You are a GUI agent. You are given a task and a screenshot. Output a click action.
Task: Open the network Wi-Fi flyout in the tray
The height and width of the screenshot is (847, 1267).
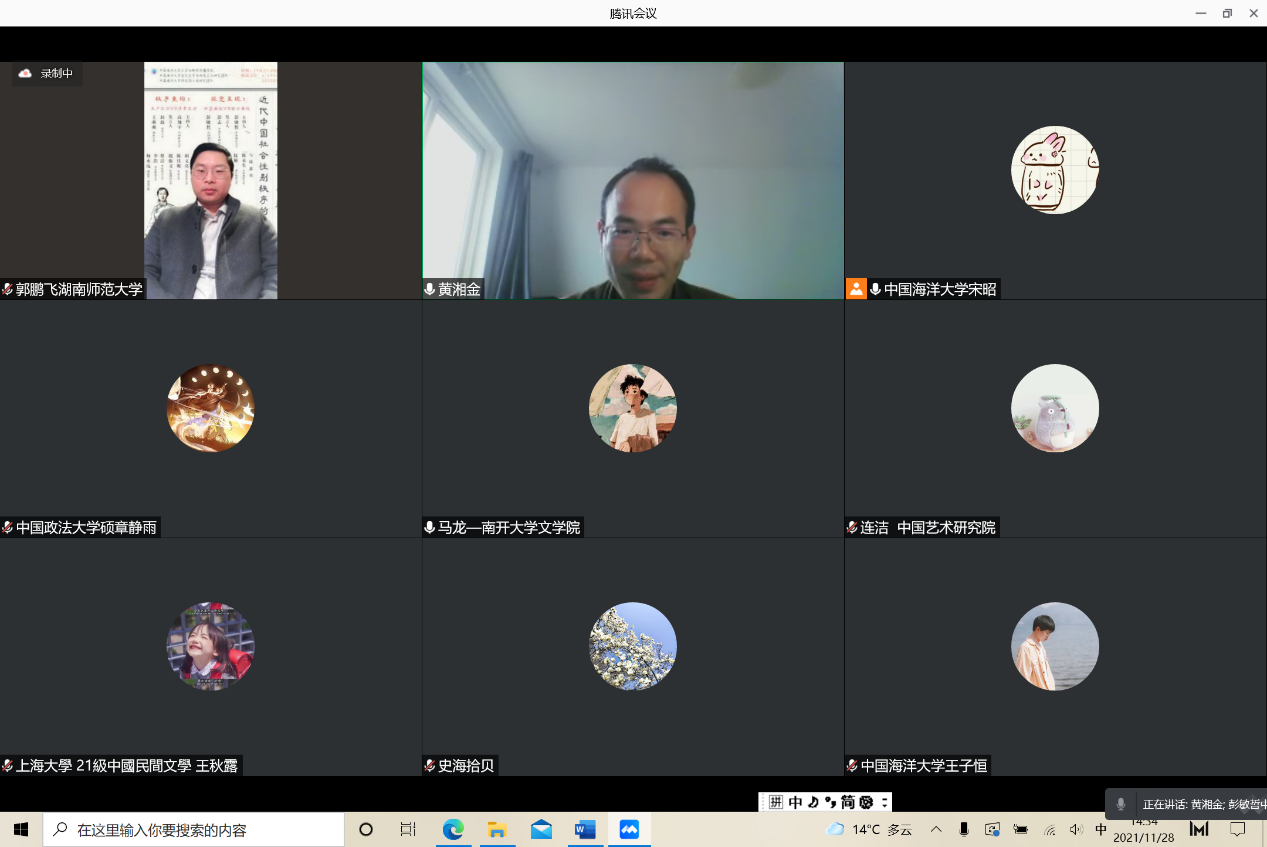pyautogui.click(x=1049, y=829)
